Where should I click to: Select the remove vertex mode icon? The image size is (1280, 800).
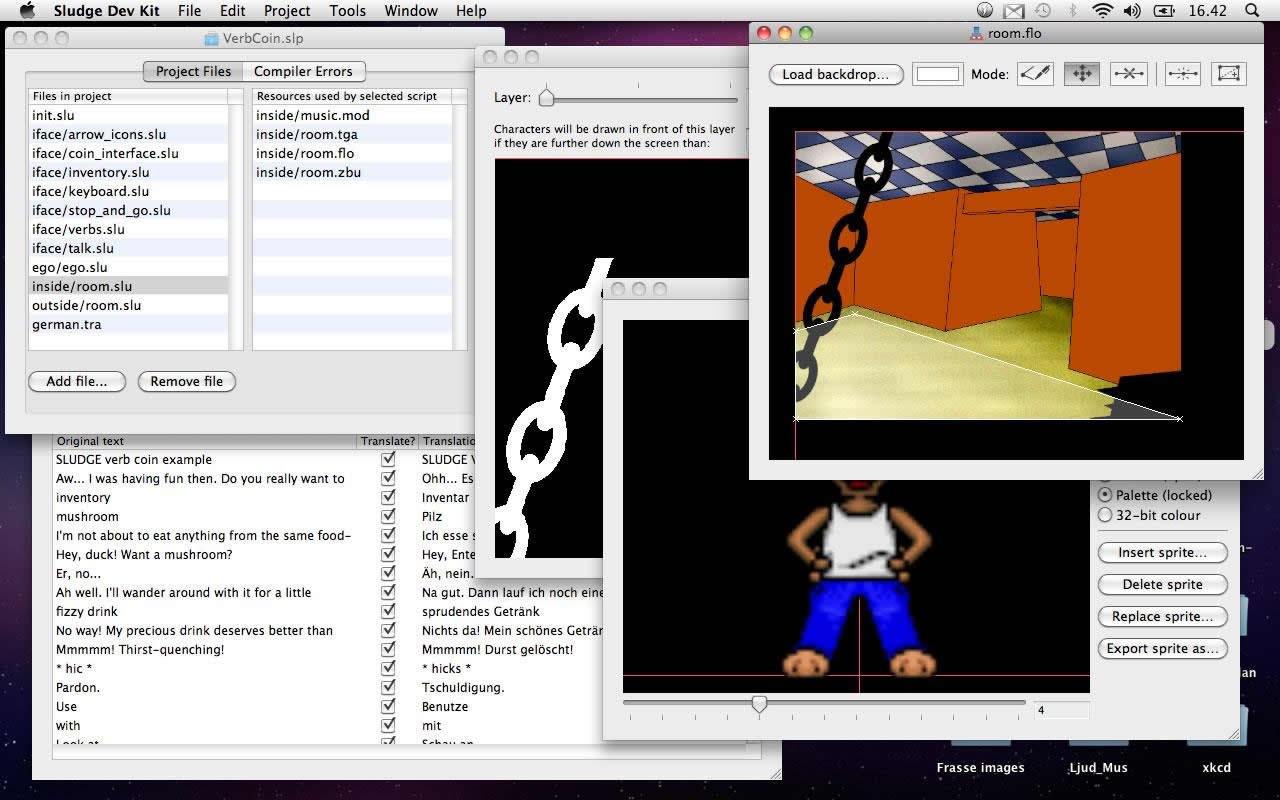(x=1129, y=74)
